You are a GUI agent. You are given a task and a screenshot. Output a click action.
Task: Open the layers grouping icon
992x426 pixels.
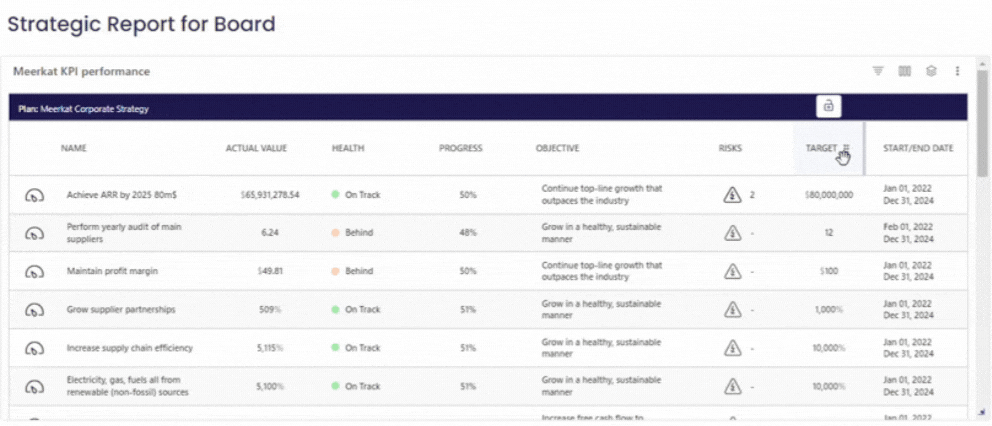[930, 71]
